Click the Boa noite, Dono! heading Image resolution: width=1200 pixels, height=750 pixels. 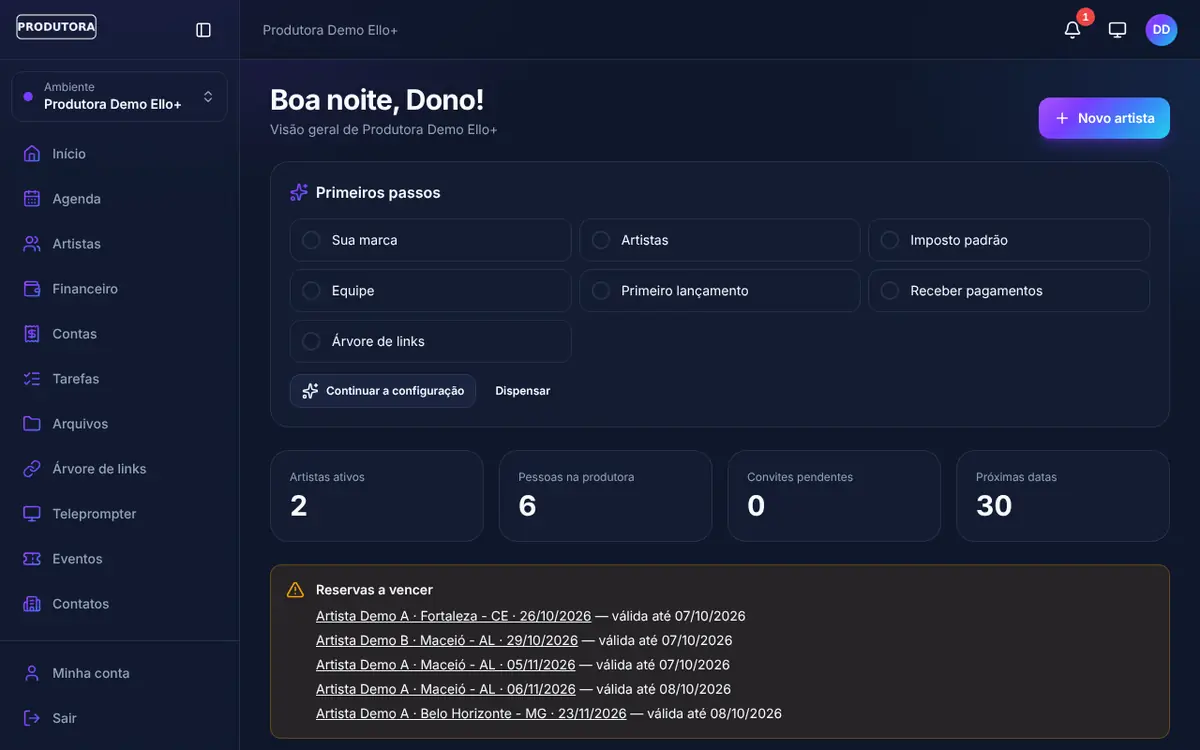point(377,99)
